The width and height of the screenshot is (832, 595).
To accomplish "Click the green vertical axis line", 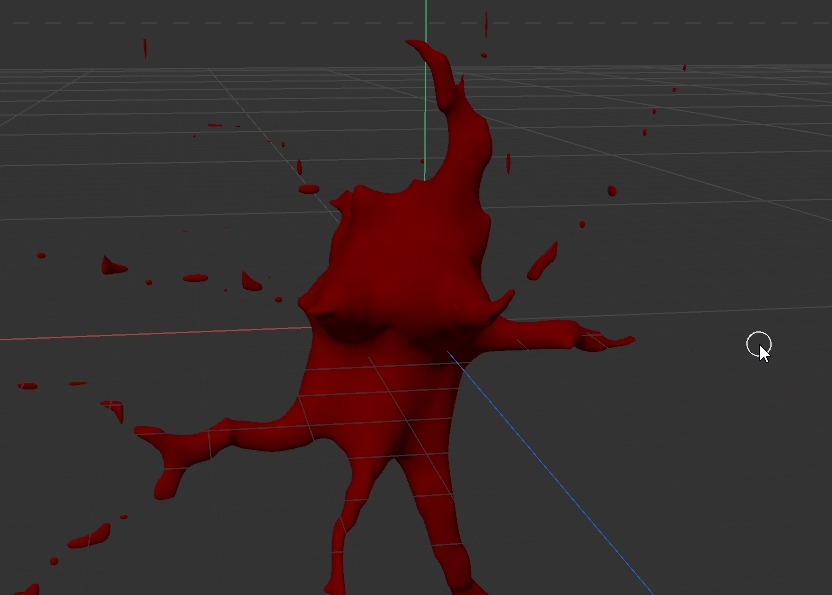I will [425, 80].
